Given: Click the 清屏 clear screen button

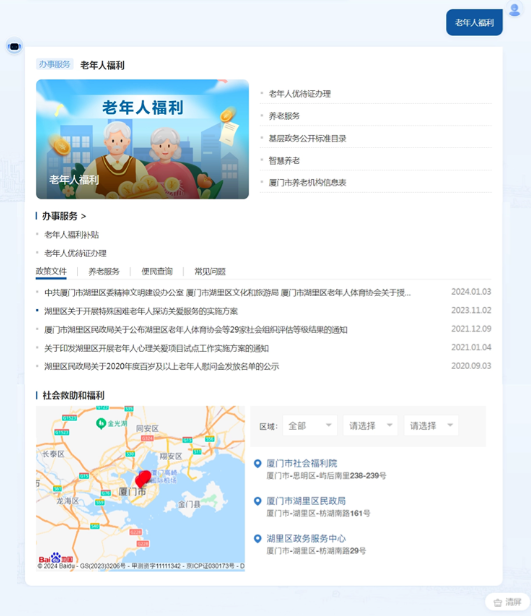Looking at the screenshot, I should coord(507,602).
